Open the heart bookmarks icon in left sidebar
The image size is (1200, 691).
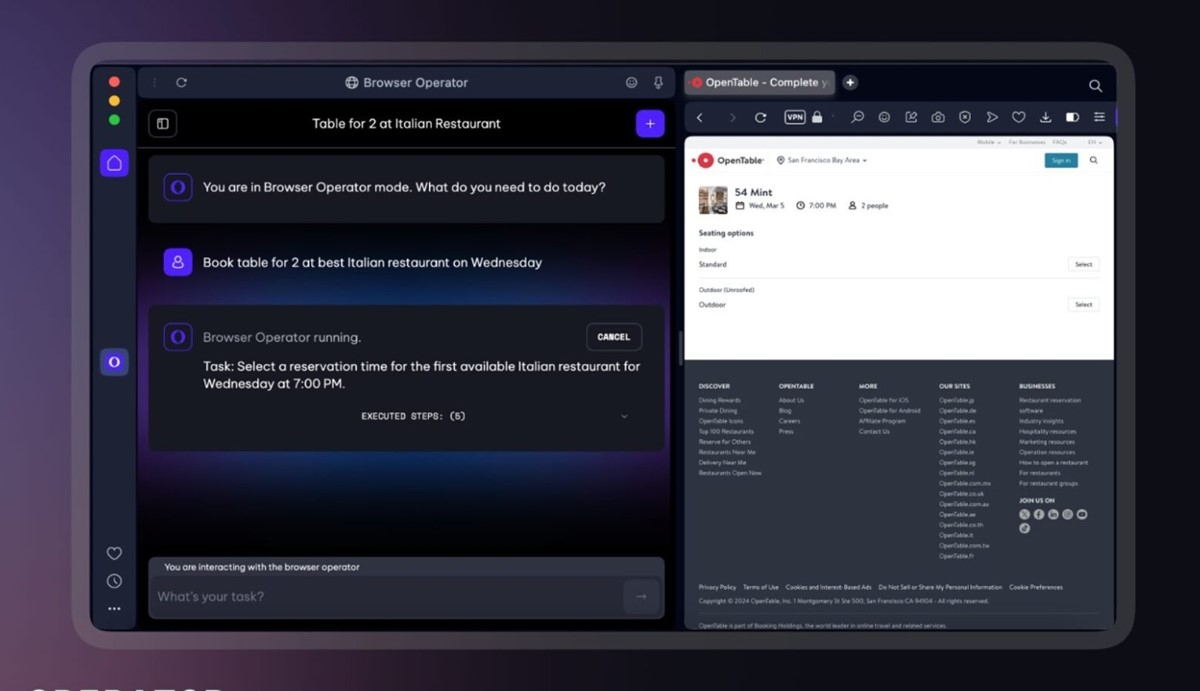pyautogui.click(x=114, y=553)
